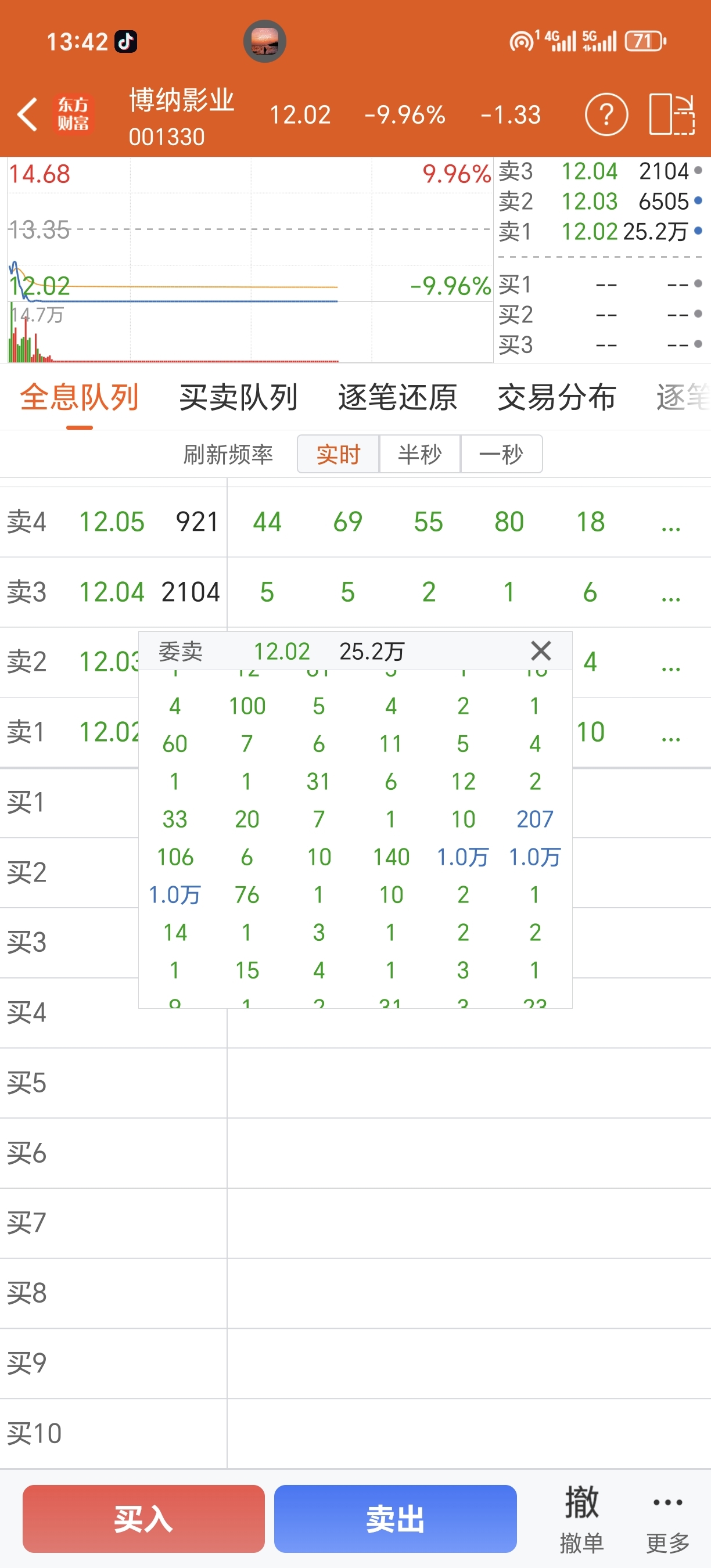
Task: Tap order size 69 in the 卖4 row
Action: tap(347, 522)
